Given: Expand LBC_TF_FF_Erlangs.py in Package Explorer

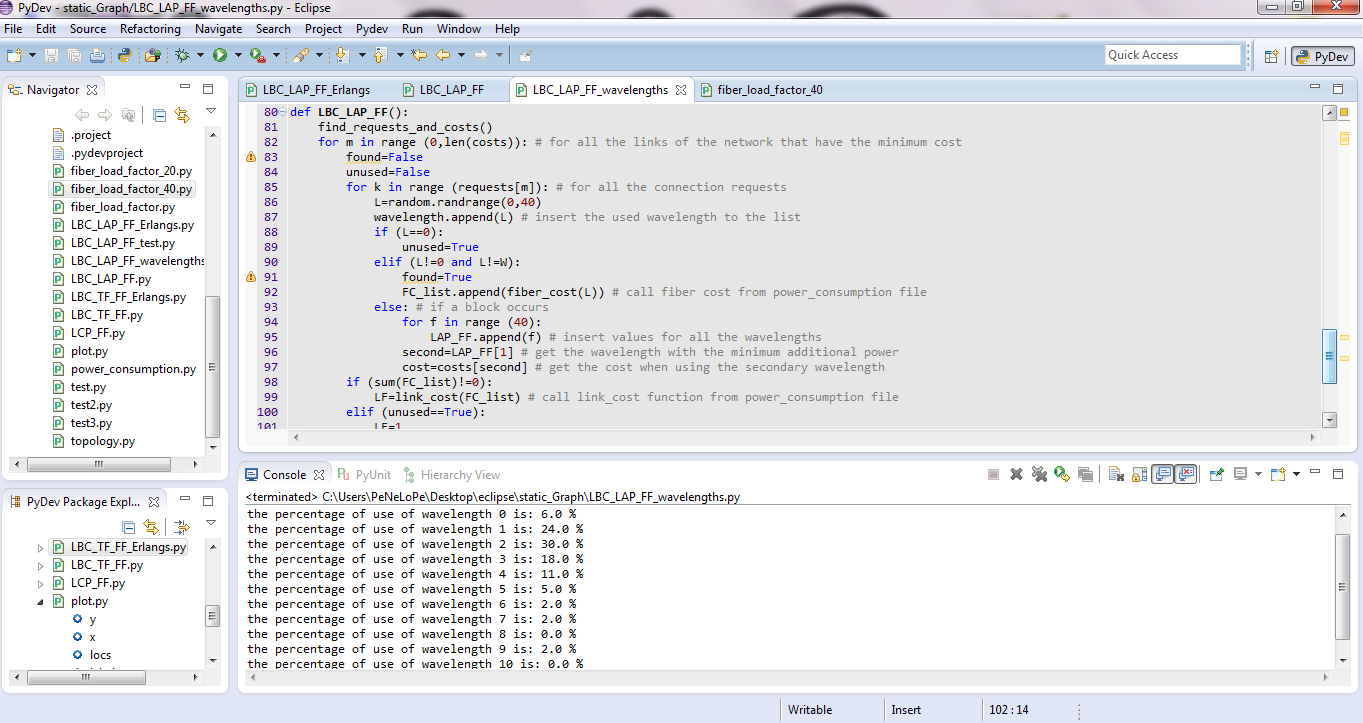Looking at the screenshot, I should pos(41,547).
